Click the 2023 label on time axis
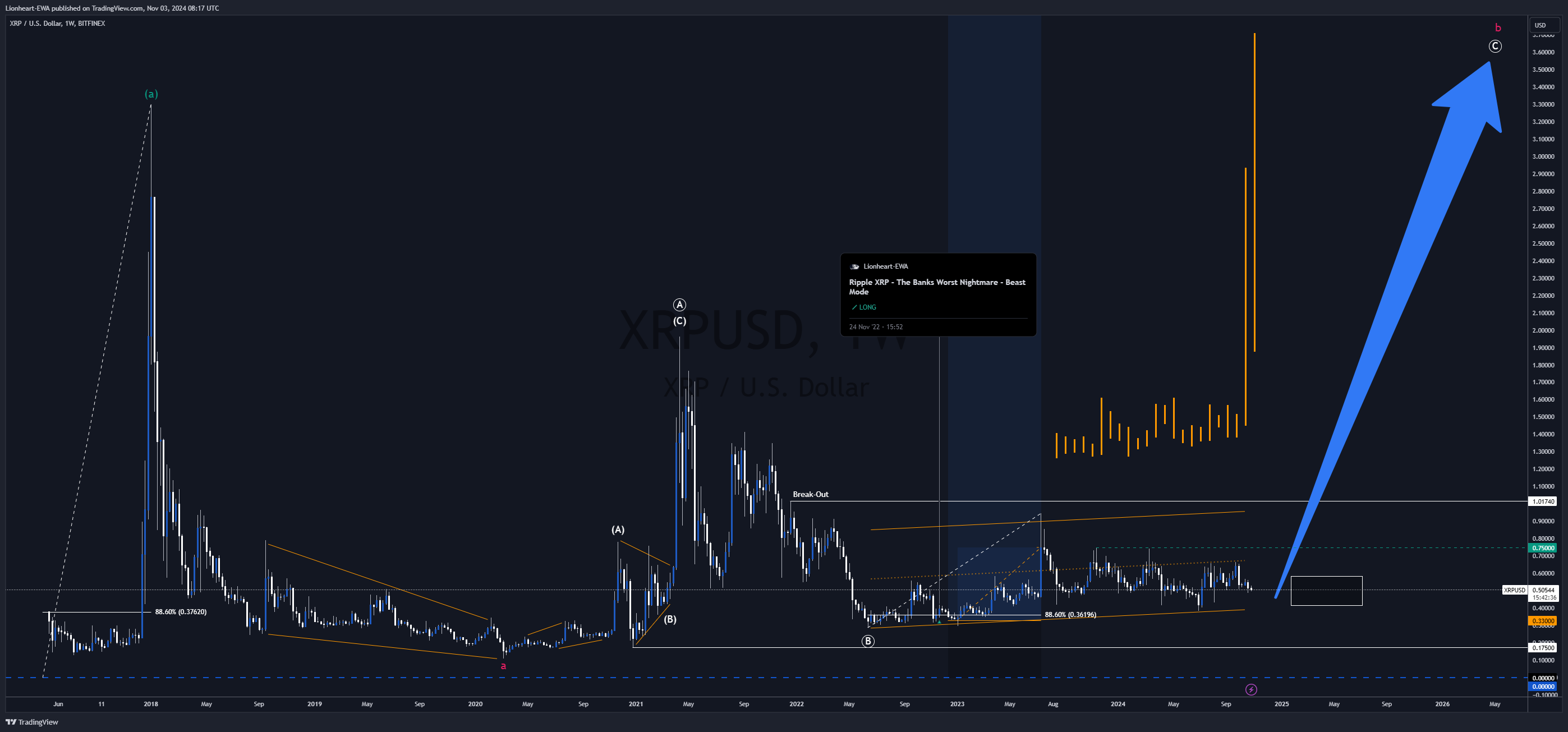This screenshot has height=732, width=1568. click(x=957, y=704)
